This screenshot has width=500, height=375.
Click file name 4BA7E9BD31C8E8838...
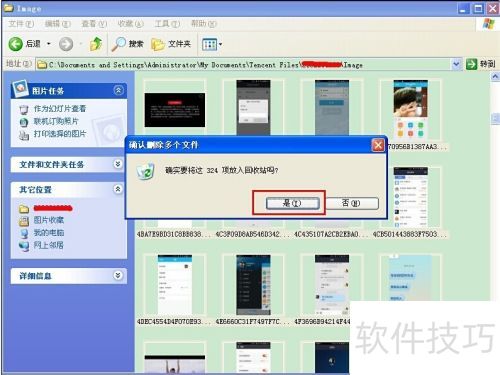pos(174,234)
